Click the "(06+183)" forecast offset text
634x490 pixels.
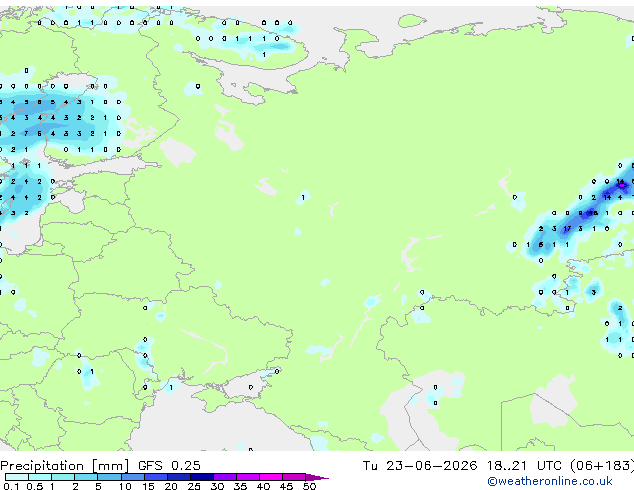tap(602, 465)
